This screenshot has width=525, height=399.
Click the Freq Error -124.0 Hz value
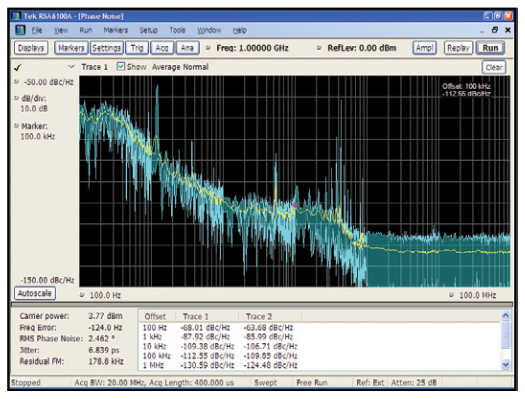pos(105,328)
